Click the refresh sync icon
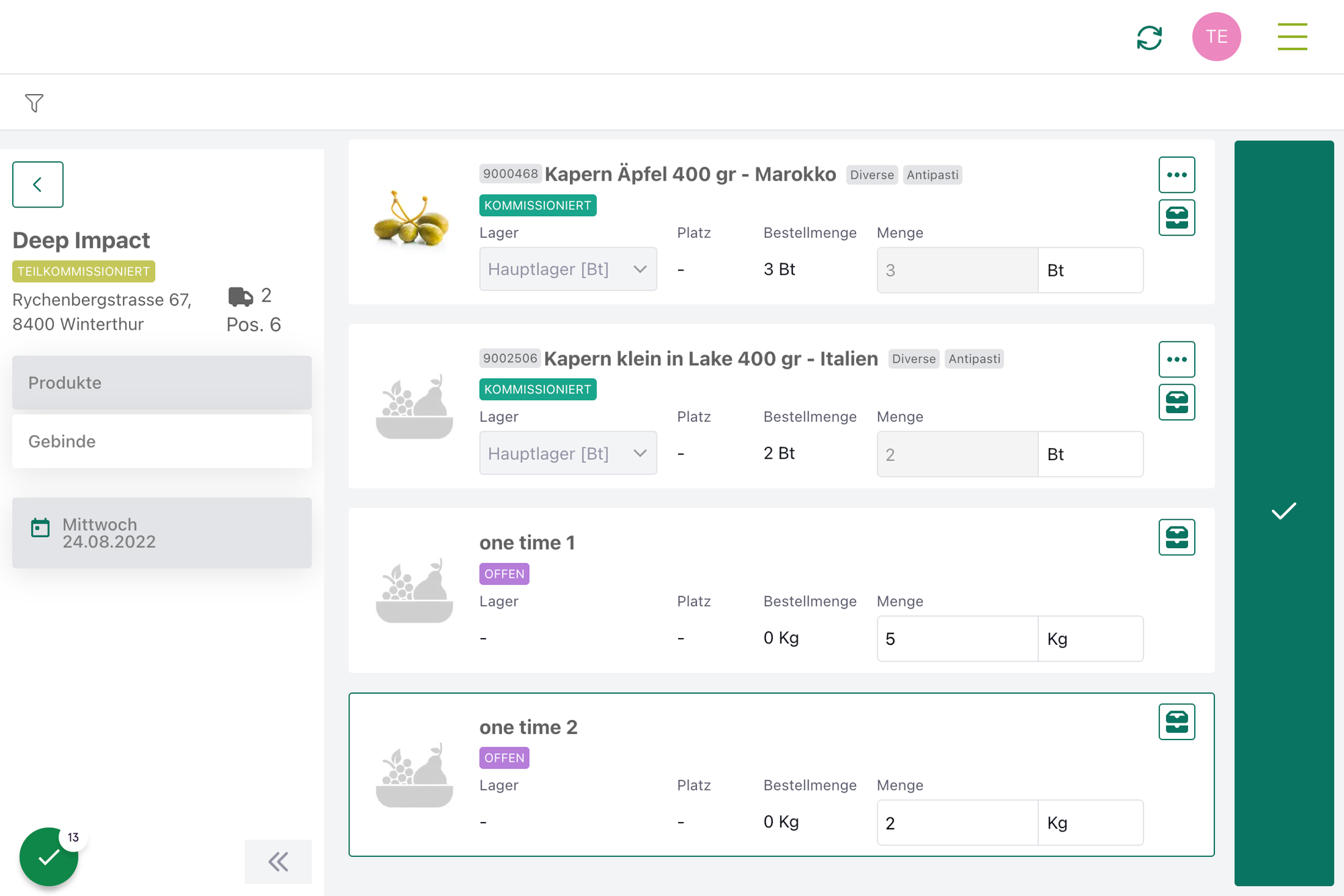The height and width of the screenshot is (896, 1344). [1149, 38]
